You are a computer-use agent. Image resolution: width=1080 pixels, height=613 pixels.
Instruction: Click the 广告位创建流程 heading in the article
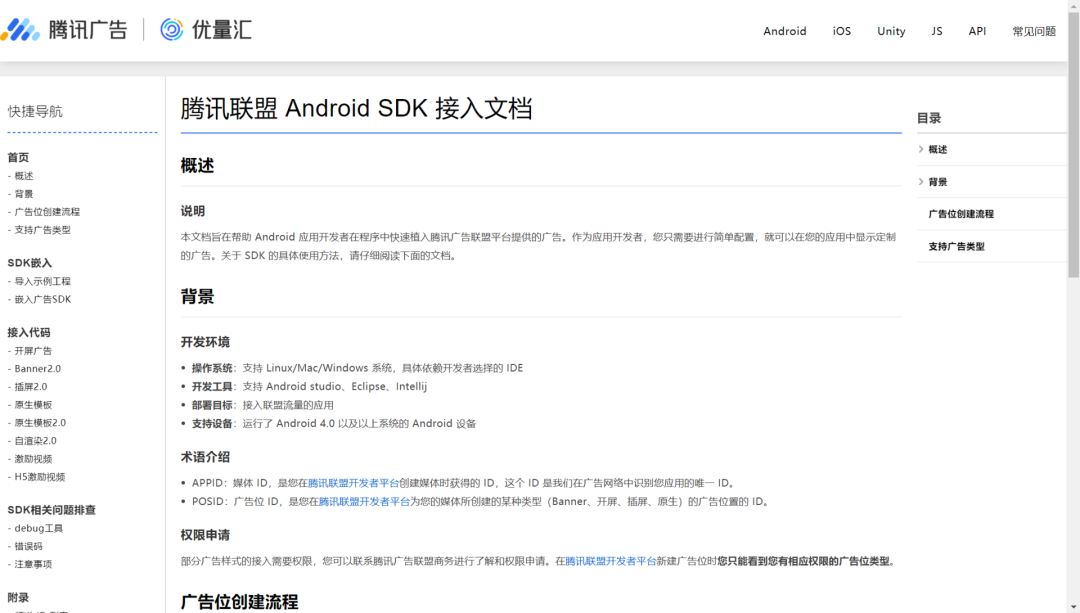click(240, 602)
